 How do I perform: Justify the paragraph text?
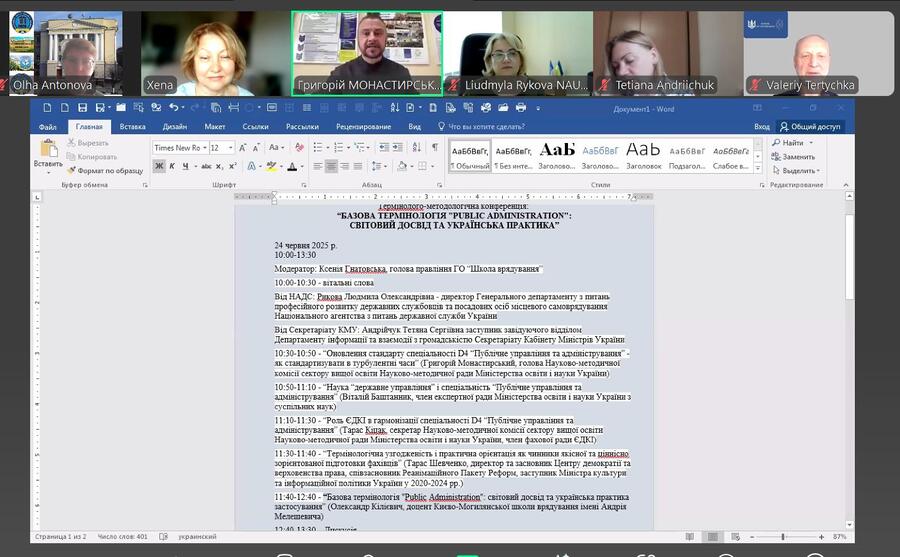point(358,167)
